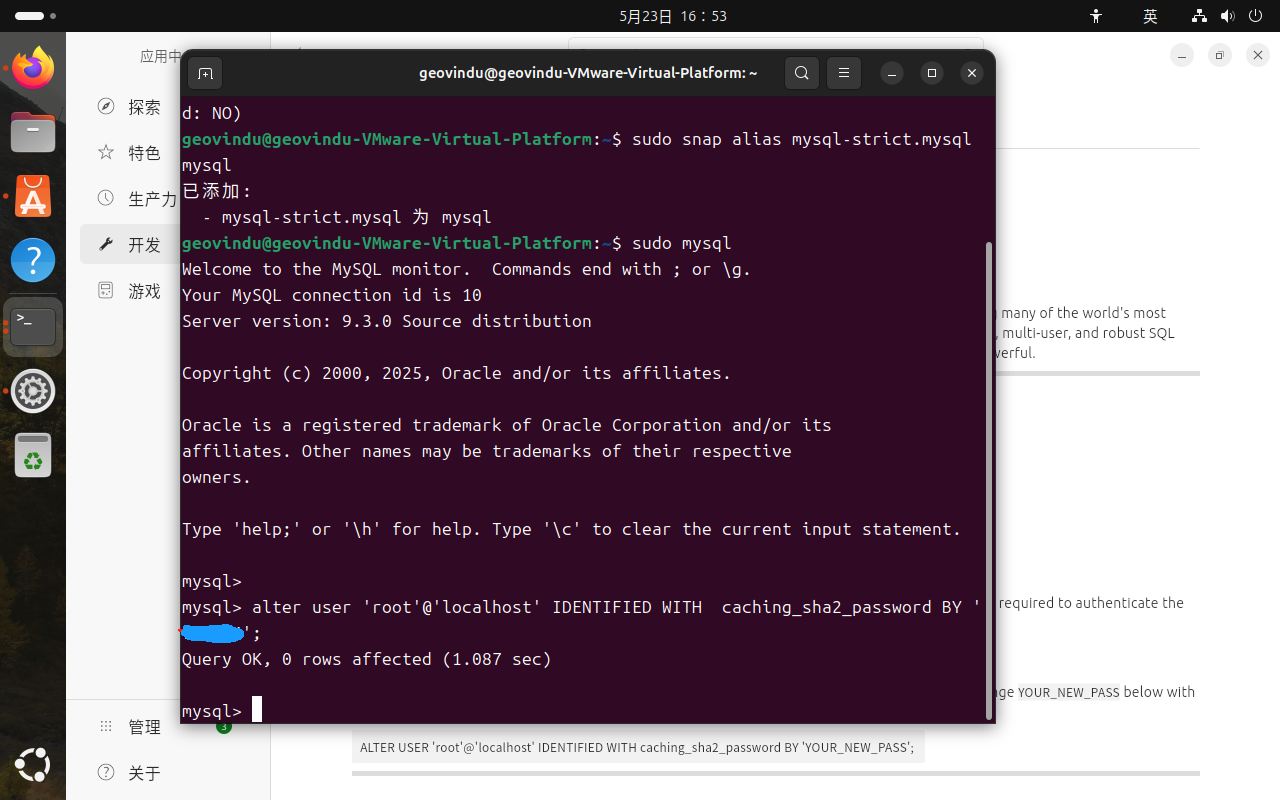
Task: Click the ALTER USER code snippet in App Center
Action: tap(638, 747)
